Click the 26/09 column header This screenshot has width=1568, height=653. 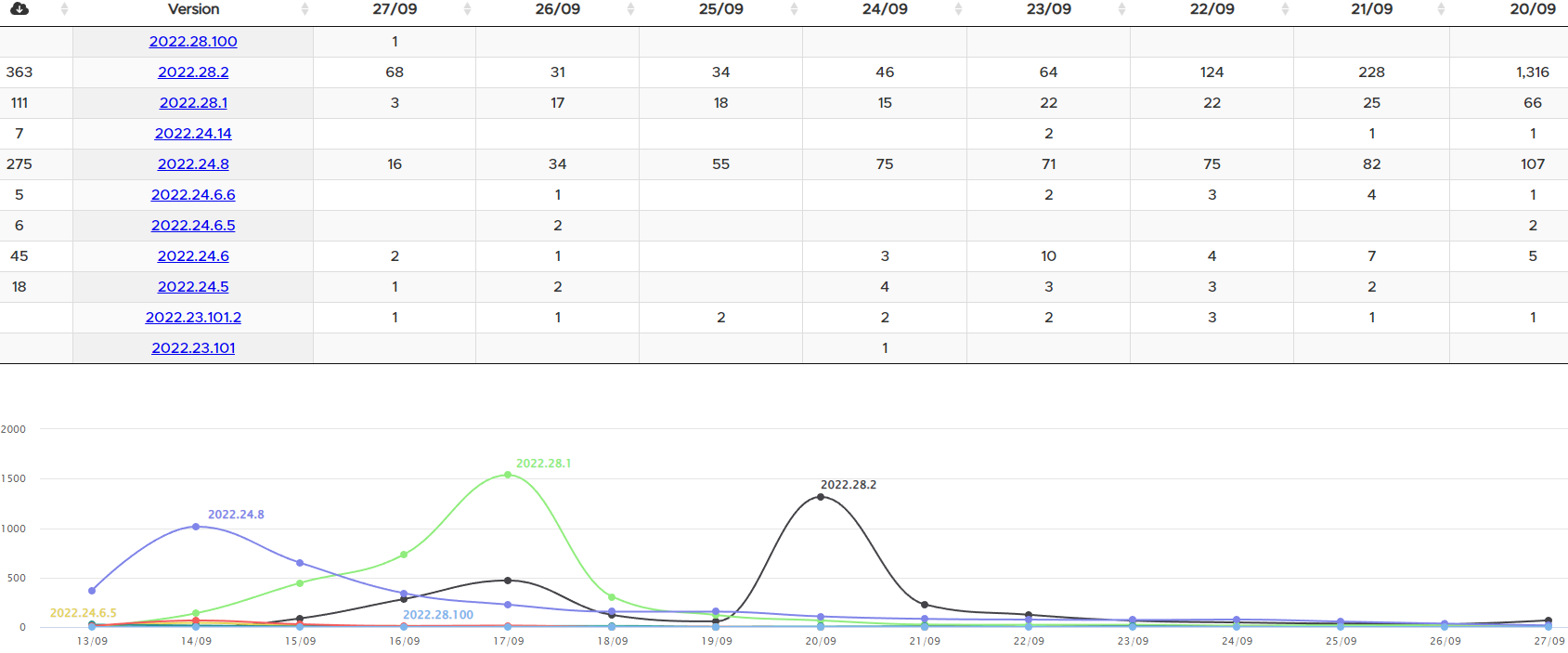pyautogui.click(x=558, y=9)
